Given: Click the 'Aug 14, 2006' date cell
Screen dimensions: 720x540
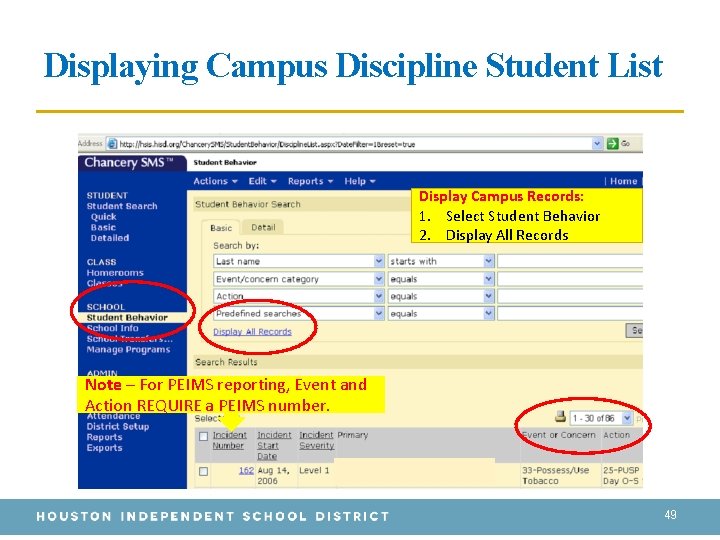Looking at the screenshot, I should (x=274, y=476).
